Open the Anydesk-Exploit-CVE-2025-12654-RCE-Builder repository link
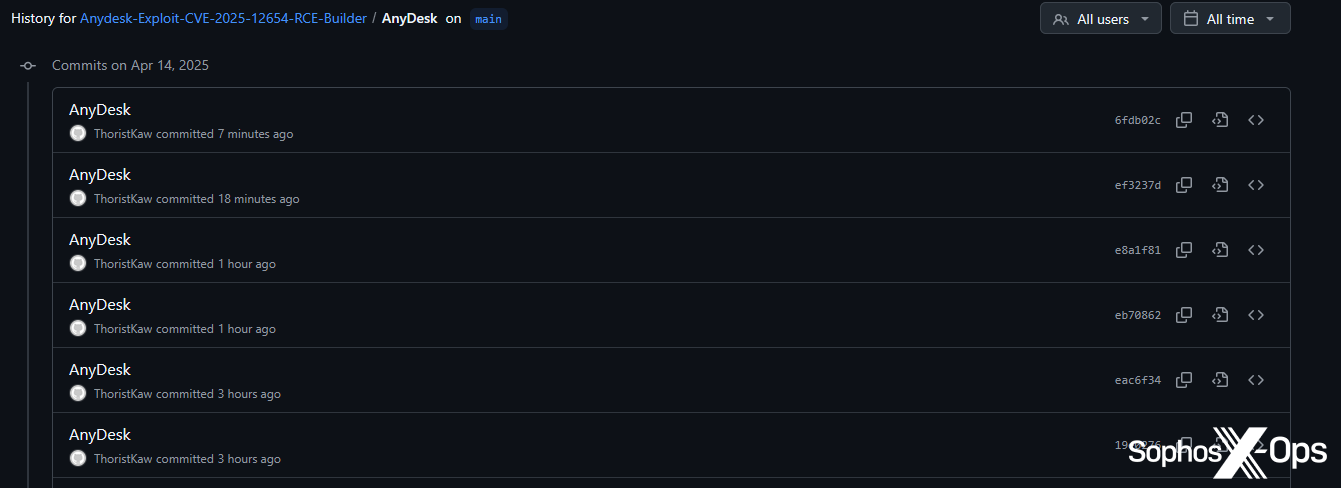Image resolution: width=1341 pixels, height=488 pixels. [223, 19]
